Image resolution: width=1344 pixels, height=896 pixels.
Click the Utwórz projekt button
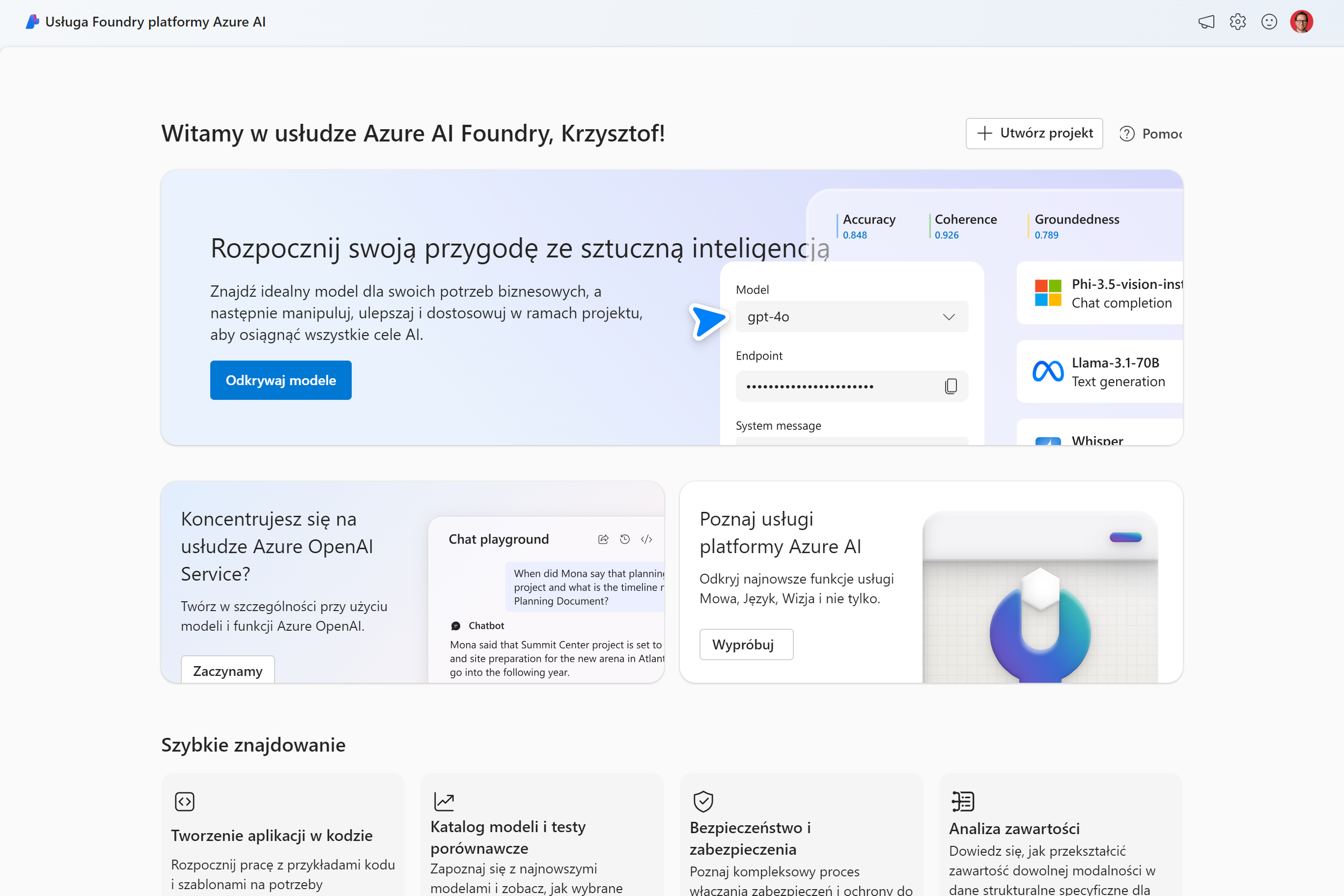pyautogui.click(x=1035, y=134)
